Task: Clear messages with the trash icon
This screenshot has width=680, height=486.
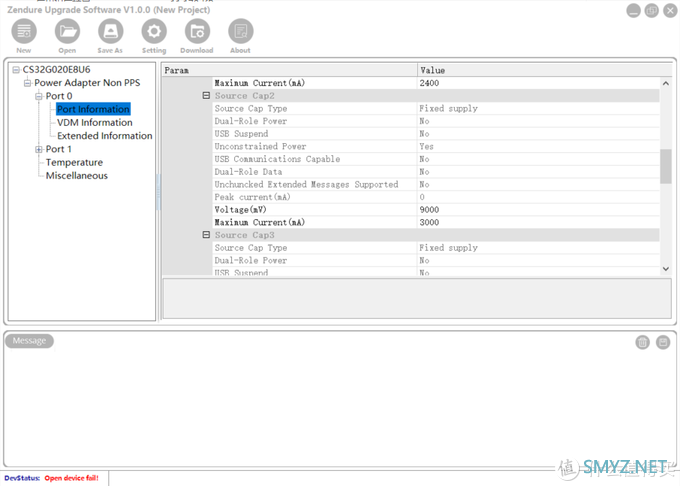Action: coord(642,342)
